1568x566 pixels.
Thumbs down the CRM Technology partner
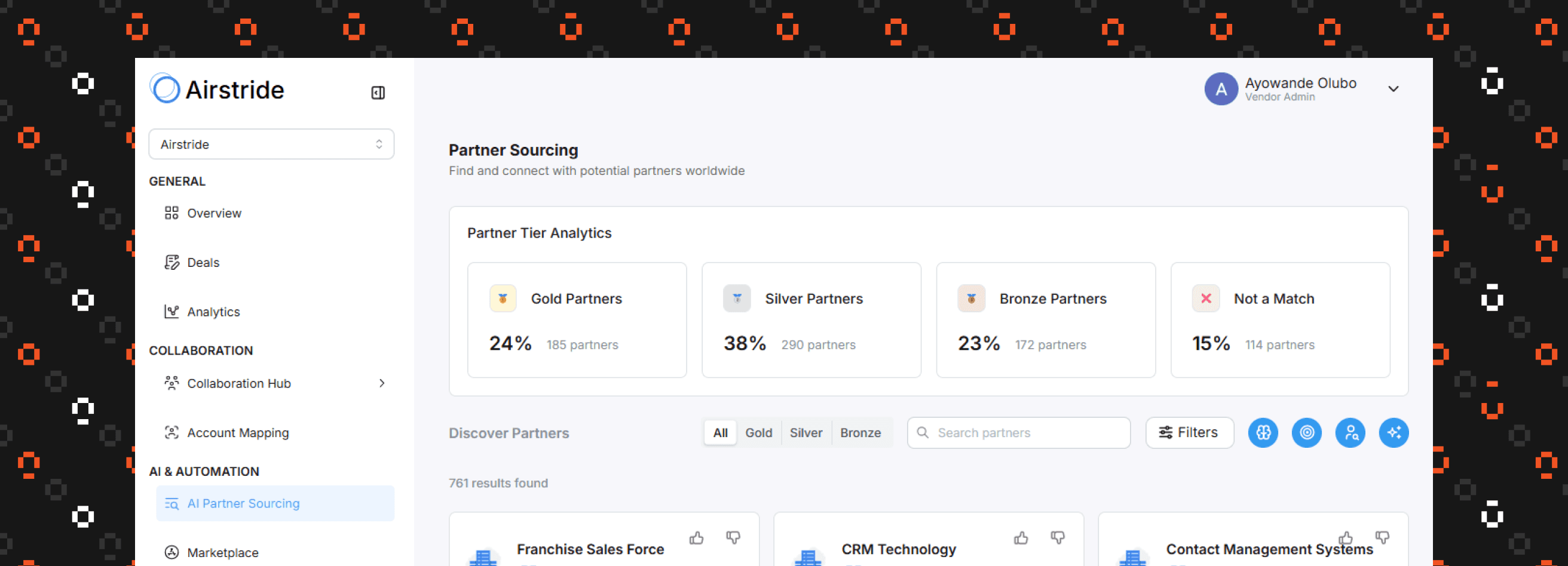(x=1057, y=537)
